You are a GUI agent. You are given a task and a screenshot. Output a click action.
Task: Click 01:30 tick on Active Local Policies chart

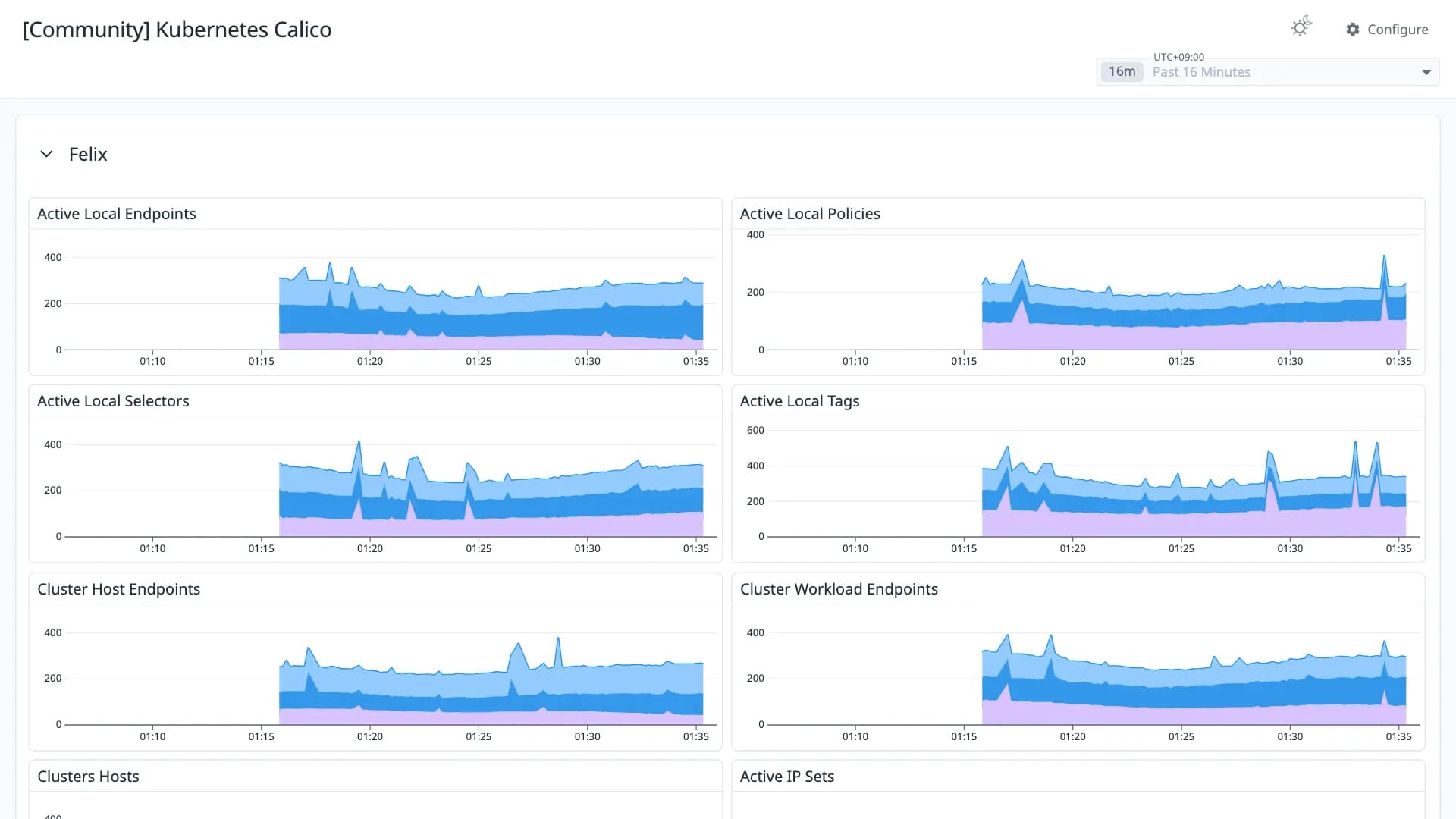1290,361
